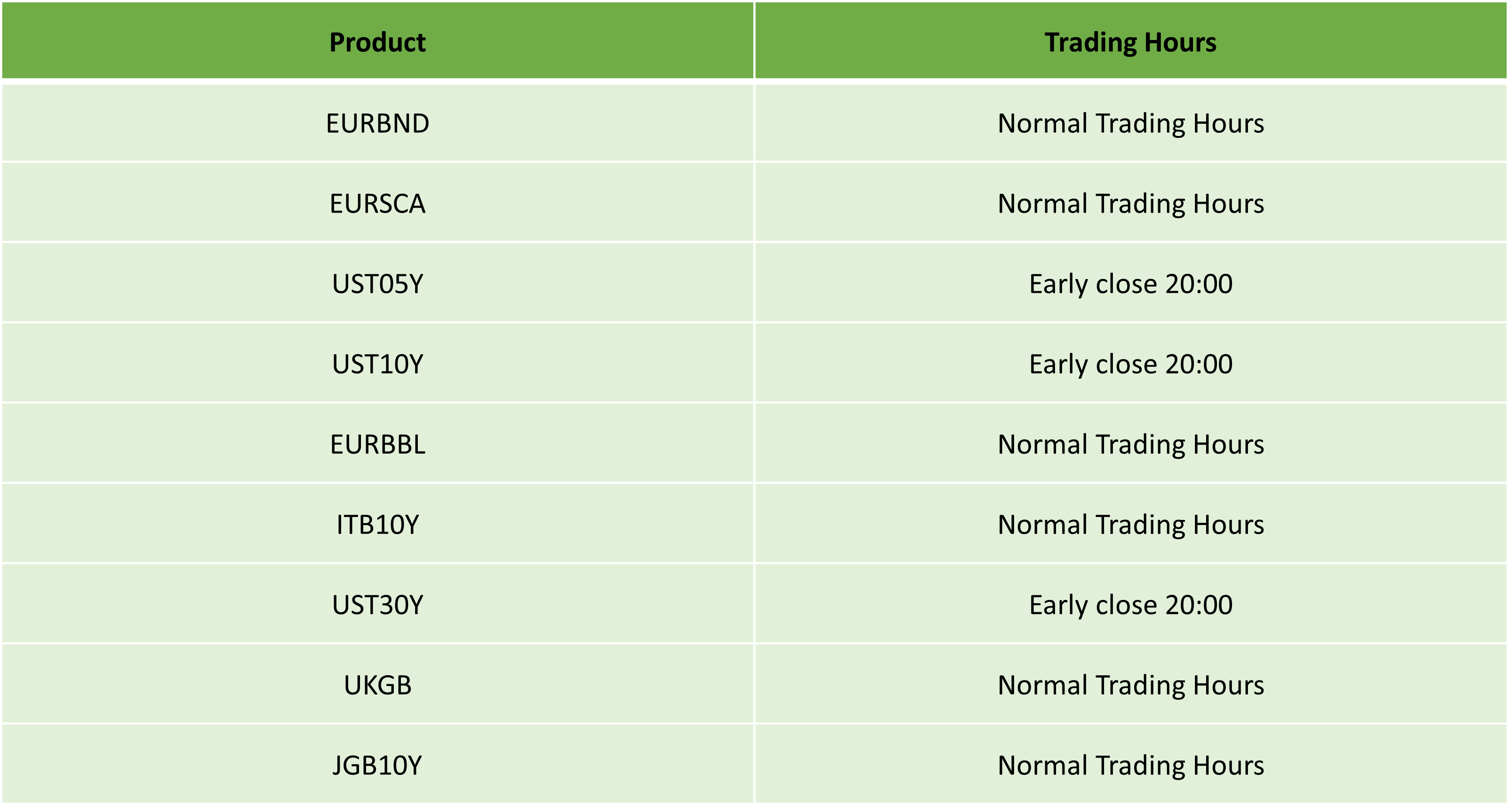
Task: Select the early close cell for UST10Y
Action: point(1130,364)
